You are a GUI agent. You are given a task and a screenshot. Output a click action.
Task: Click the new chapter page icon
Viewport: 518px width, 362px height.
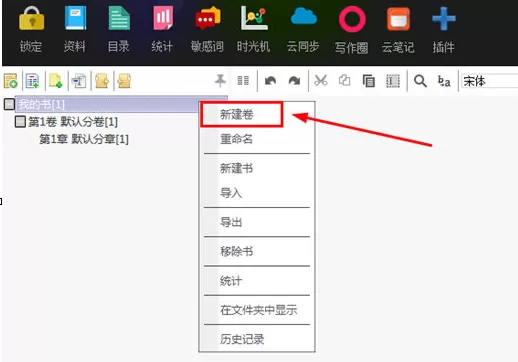click(x=56, y=81)
